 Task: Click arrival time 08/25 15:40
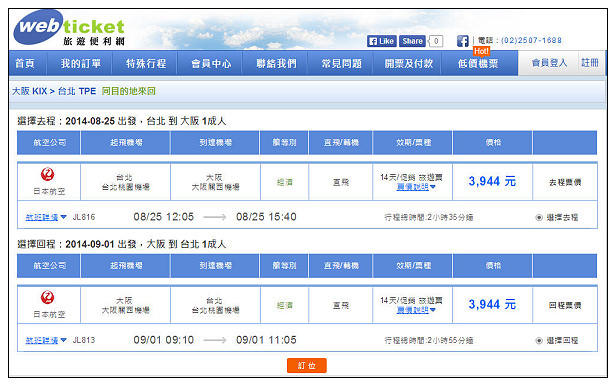point(266,217)
